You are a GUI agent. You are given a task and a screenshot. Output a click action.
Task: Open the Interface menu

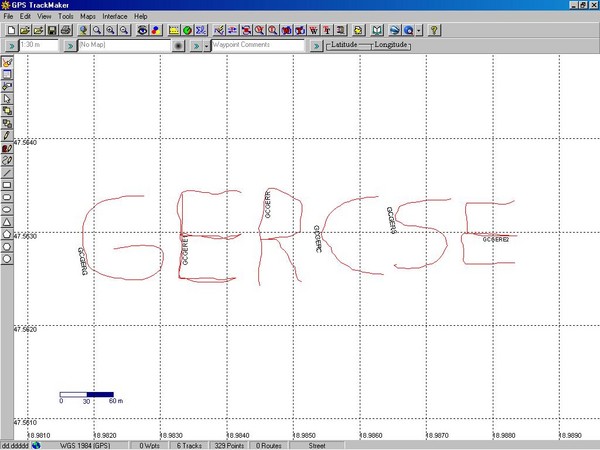(115, 17)
